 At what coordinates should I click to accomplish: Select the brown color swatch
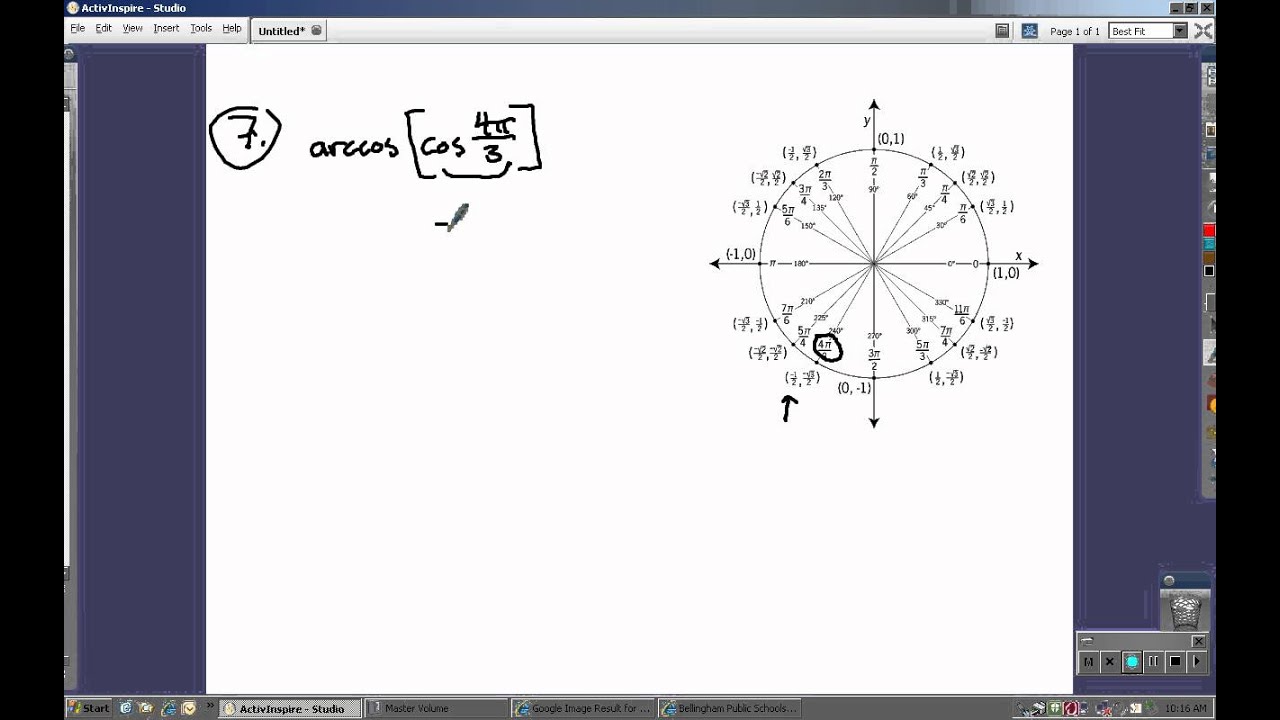tap(1209, 258)
